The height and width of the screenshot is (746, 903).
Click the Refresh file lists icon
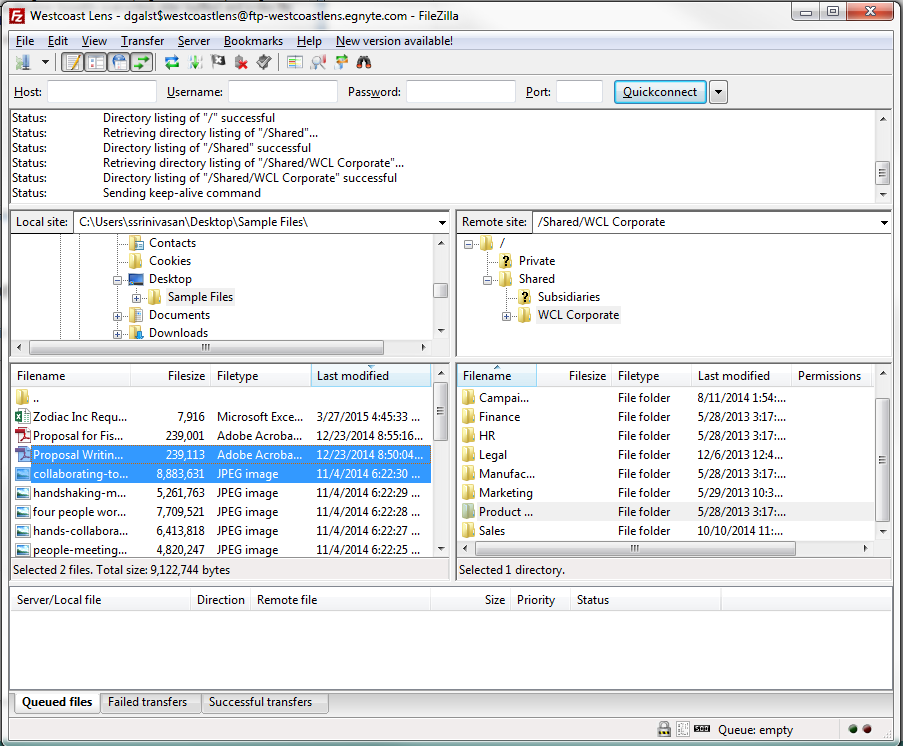coord(172,62)
